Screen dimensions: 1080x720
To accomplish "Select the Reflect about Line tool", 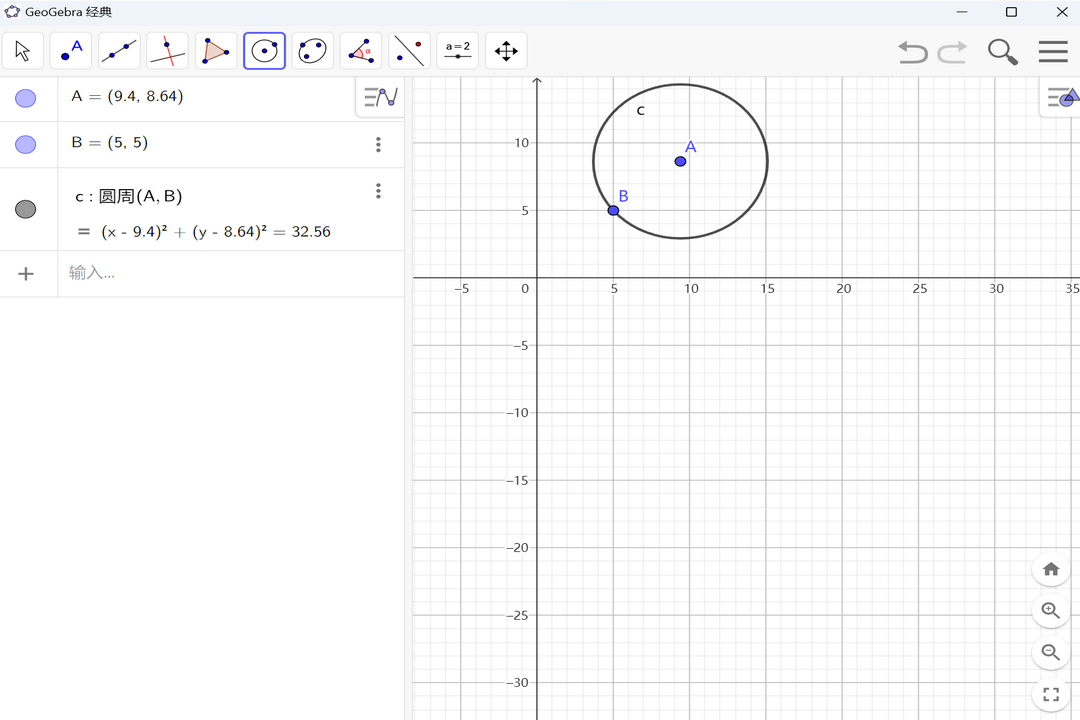I will point(409,50).
